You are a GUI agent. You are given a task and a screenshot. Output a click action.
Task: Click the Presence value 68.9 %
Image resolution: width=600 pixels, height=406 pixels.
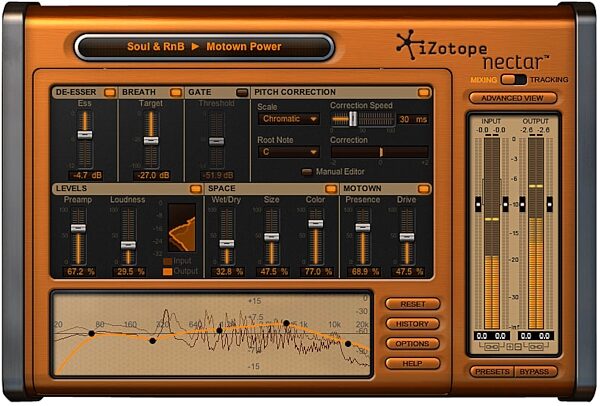(x=364, y=272)
